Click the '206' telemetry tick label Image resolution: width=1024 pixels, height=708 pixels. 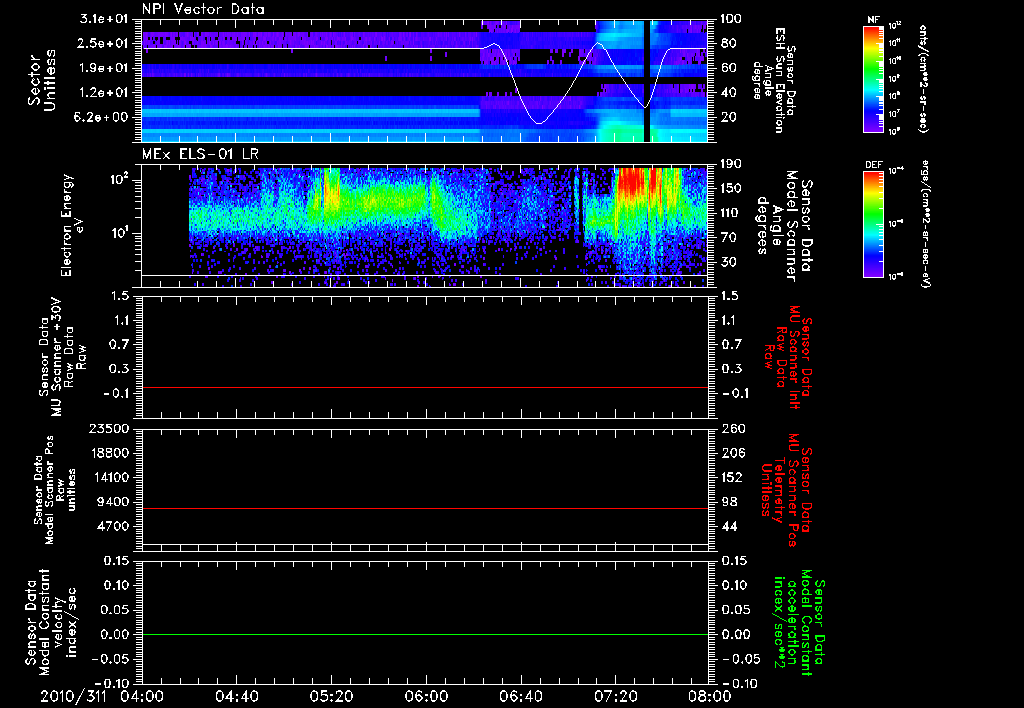point(731,453)
